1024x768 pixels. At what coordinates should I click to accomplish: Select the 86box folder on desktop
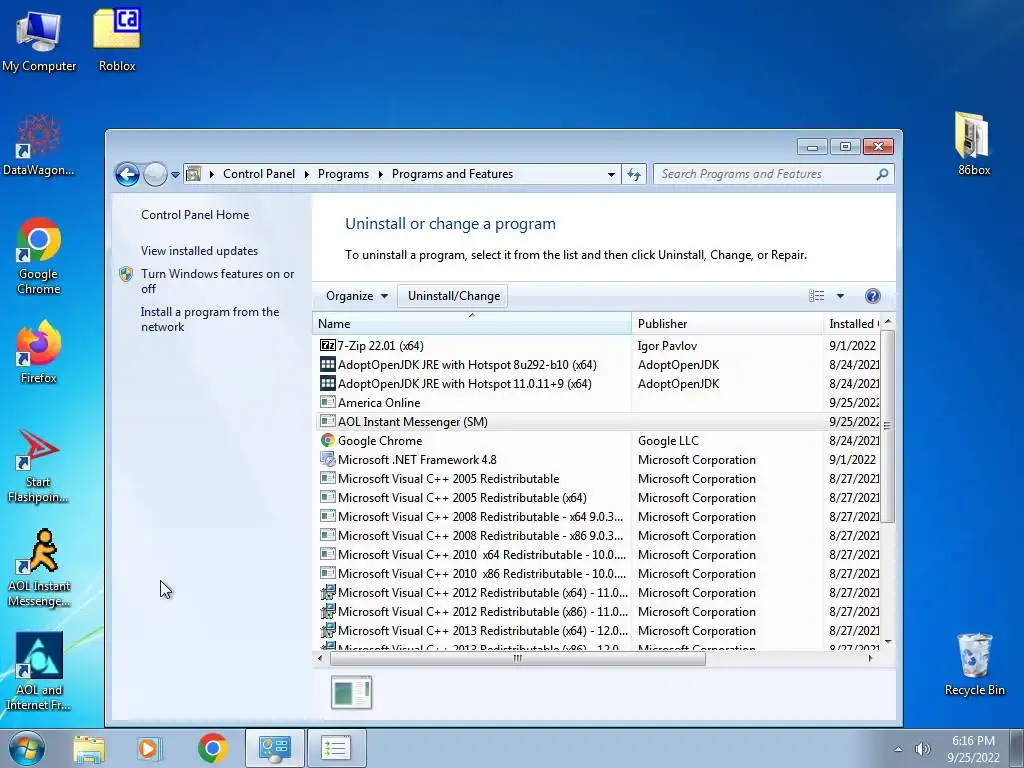[x=974, y=144]
